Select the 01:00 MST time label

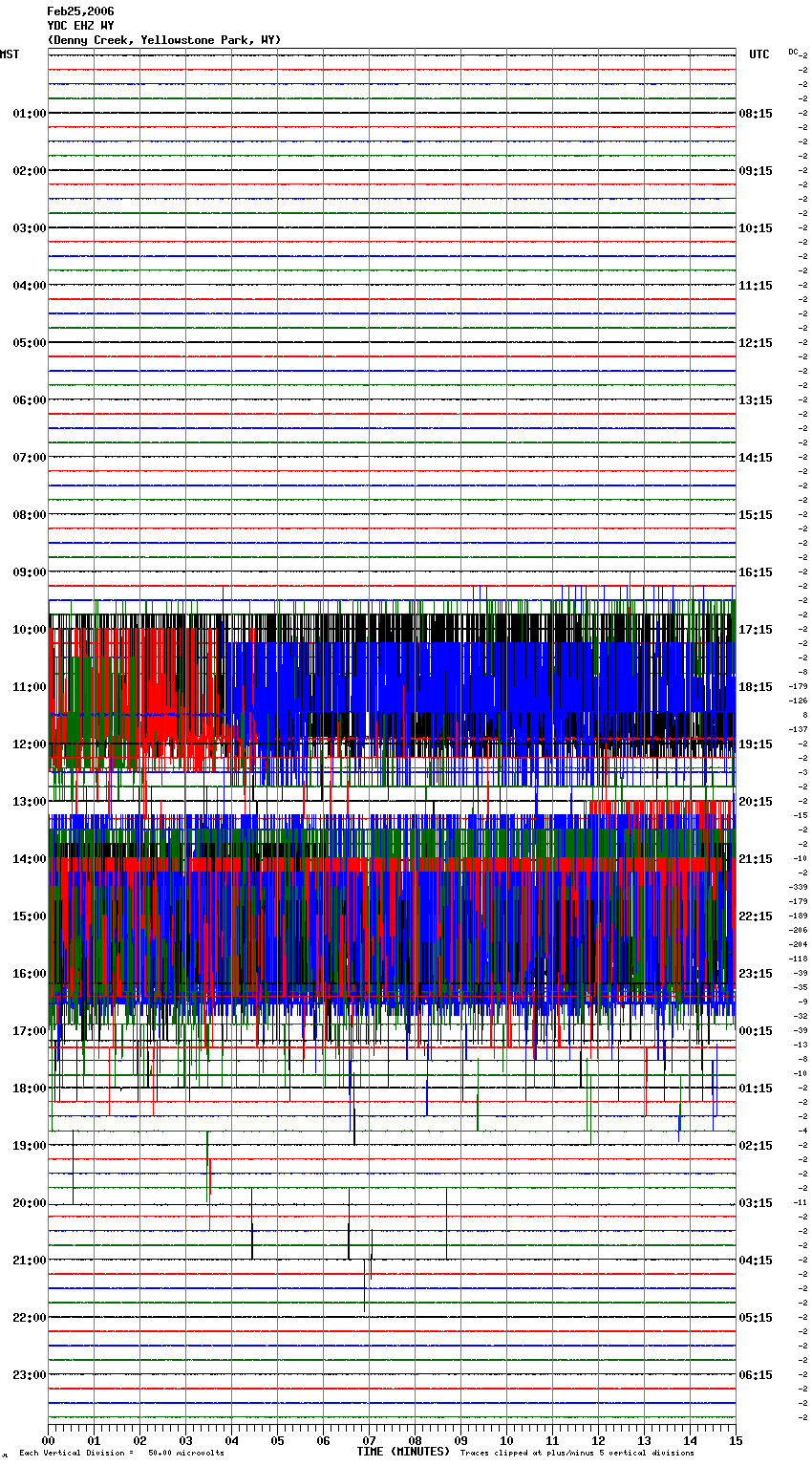(29, 114)
